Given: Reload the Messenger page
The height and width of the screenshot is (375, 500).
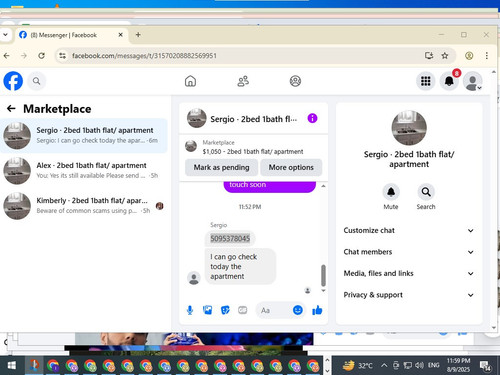Looking at the screenshot, I should (x=41, y=56).
